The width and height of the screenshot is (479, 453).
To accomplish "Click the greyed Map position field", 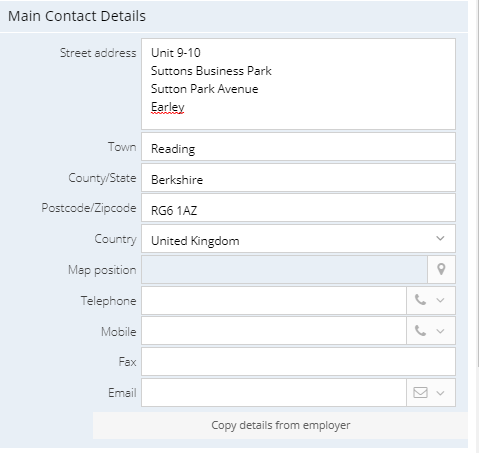I will 284,269.
